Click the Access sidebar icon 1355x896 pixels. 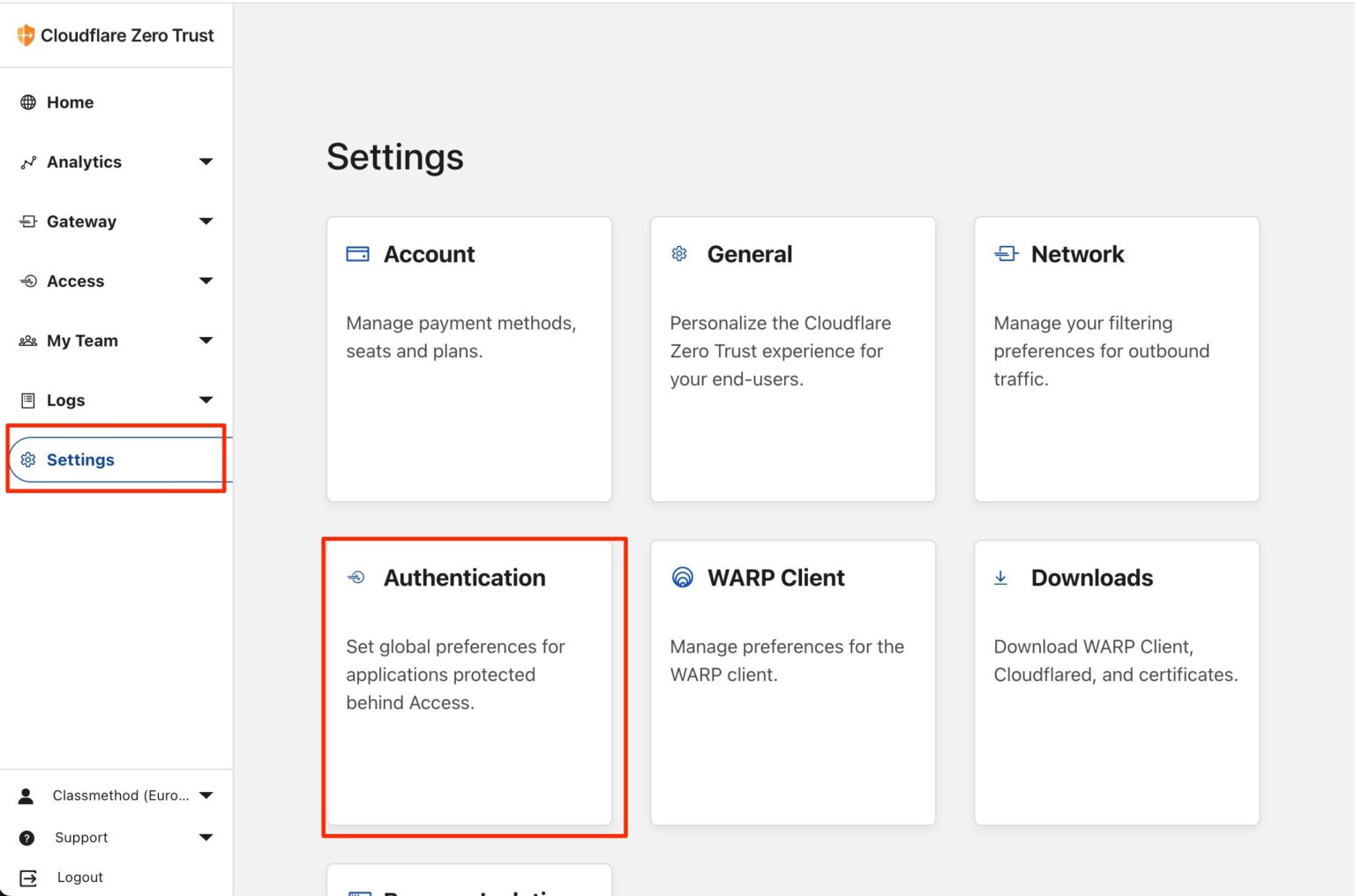point(27,280)
